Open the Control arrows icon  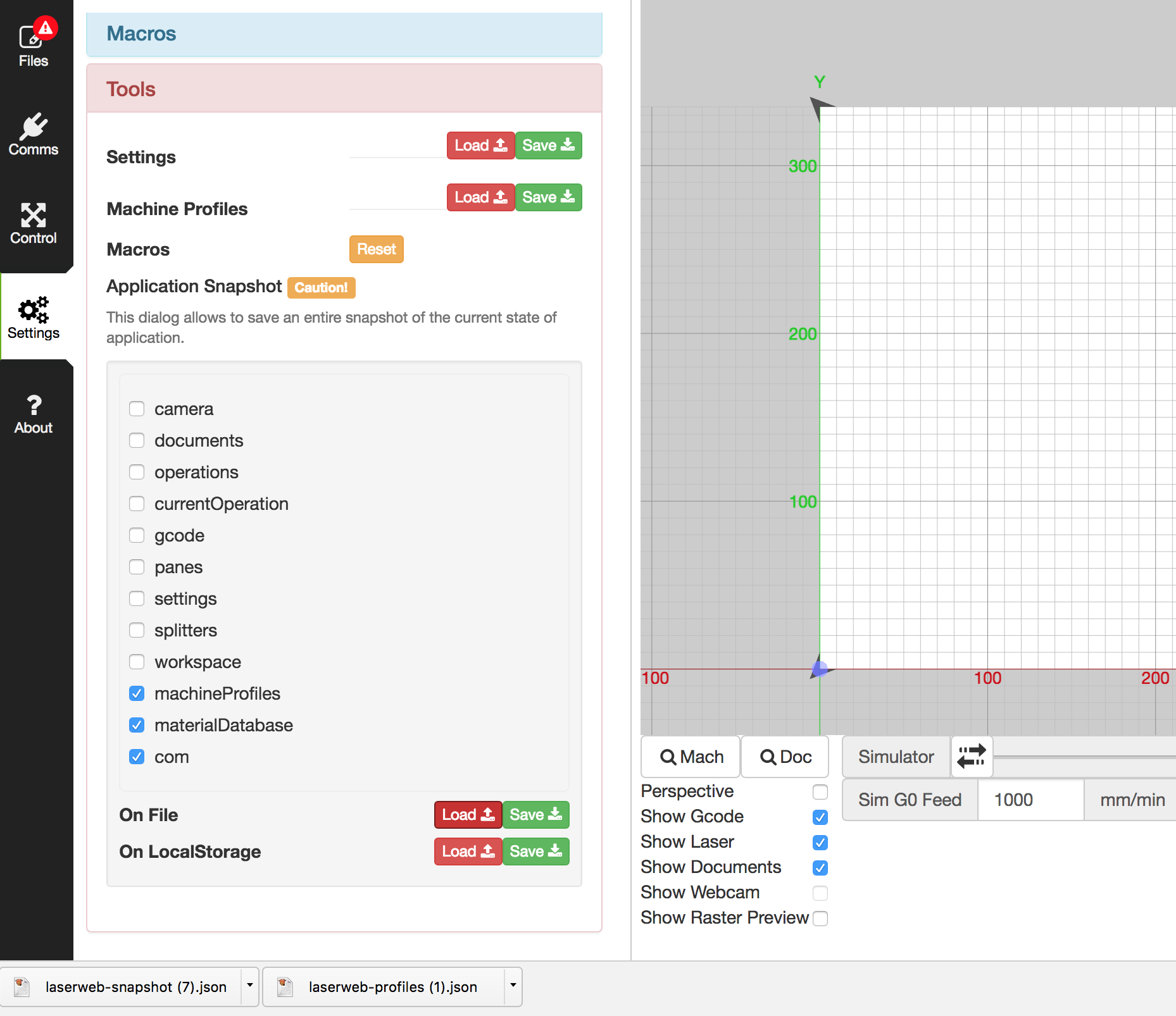tap(33, 215)
